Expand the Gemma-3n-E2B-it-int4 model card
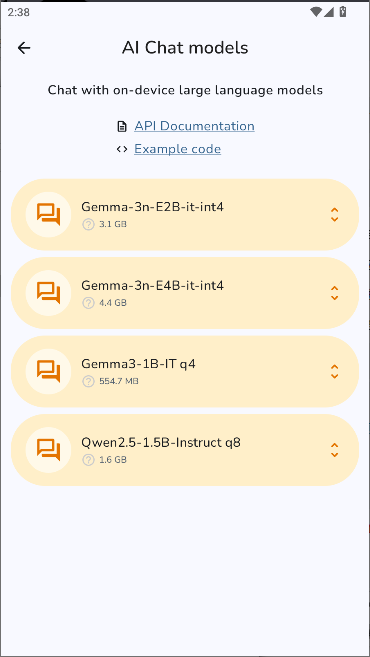 pyautogui.click(x=334, y=215)
